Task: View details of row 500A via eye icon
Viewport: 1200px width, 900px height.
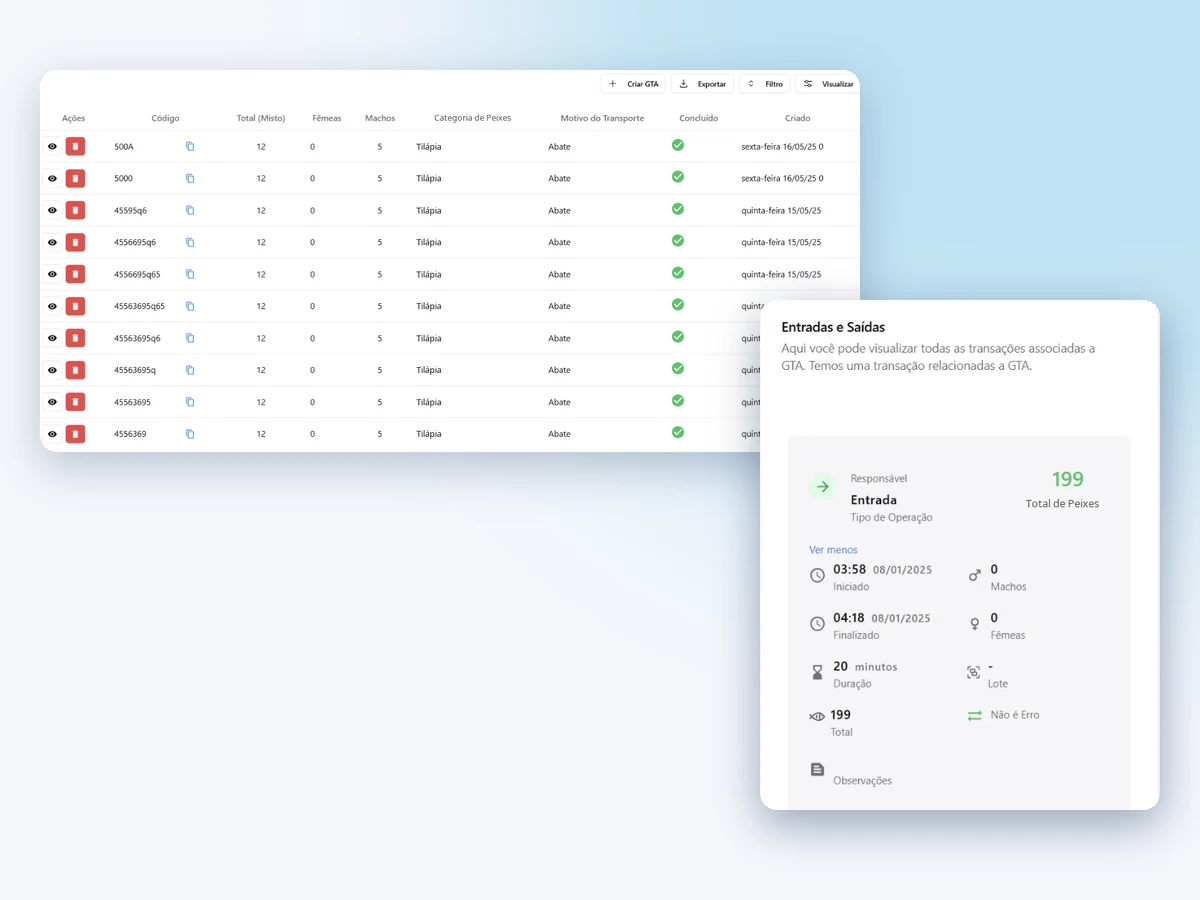Action: tap(52, 147)
